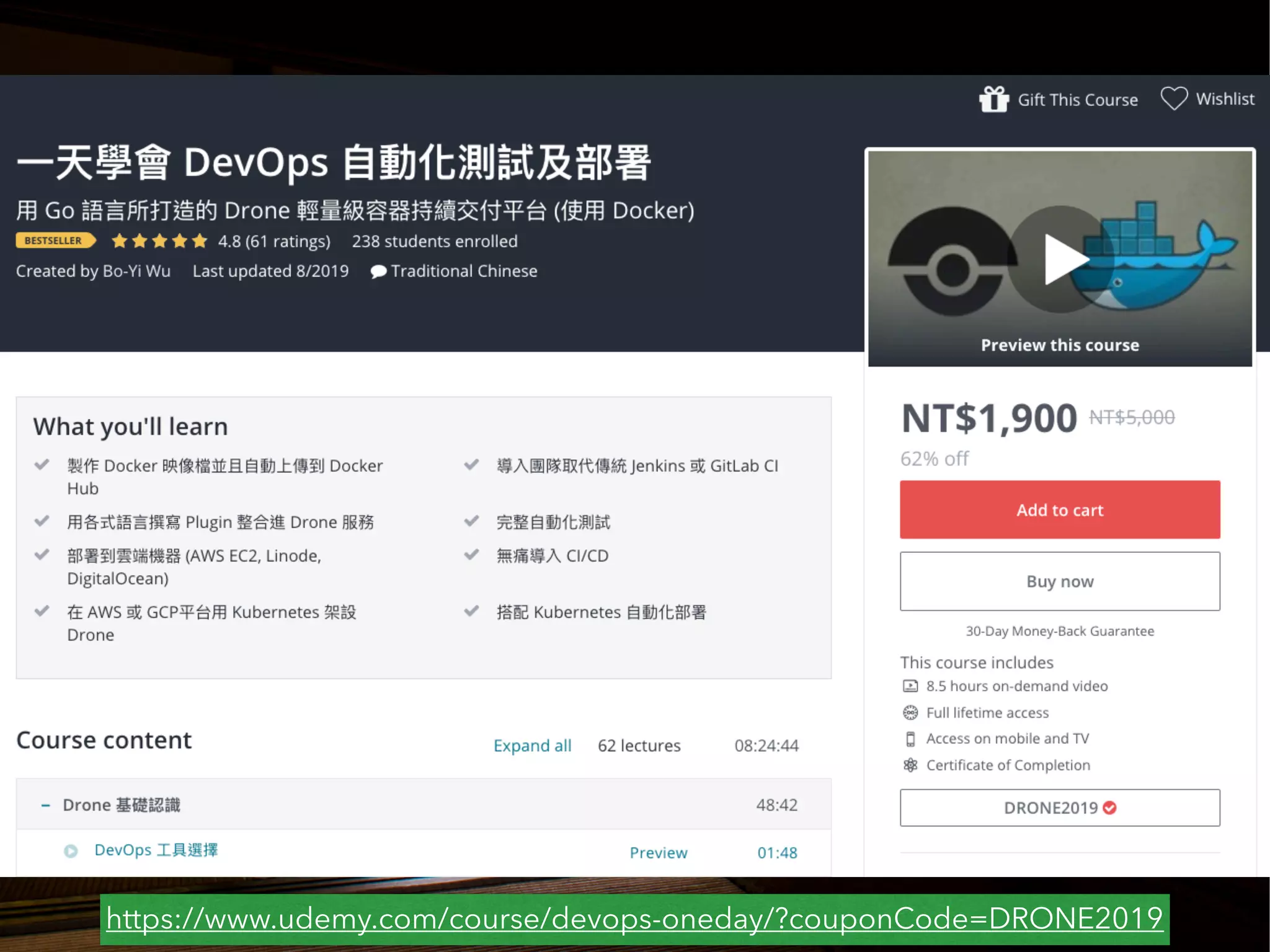Click the Traditional Chinese speech bubble icon
The image size is (1270, 952).
pyautogui.click(x=378, y=271)
